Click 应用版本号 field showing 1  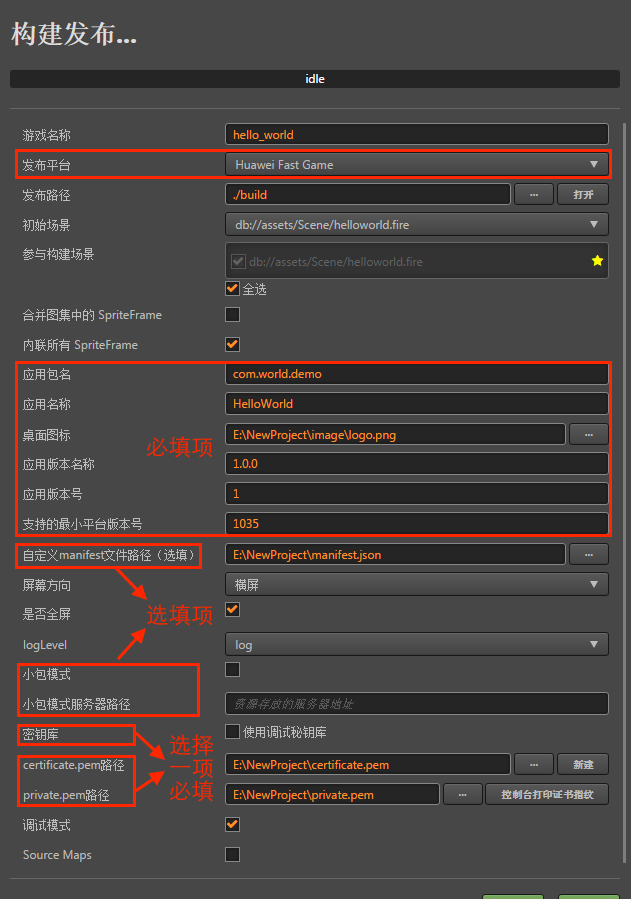tap(417, 494)
